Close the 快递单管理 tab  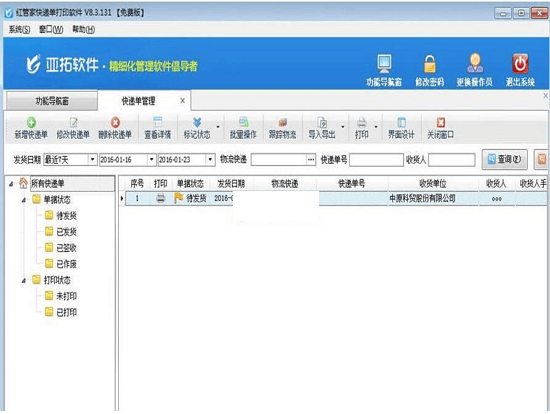[182, 101]
